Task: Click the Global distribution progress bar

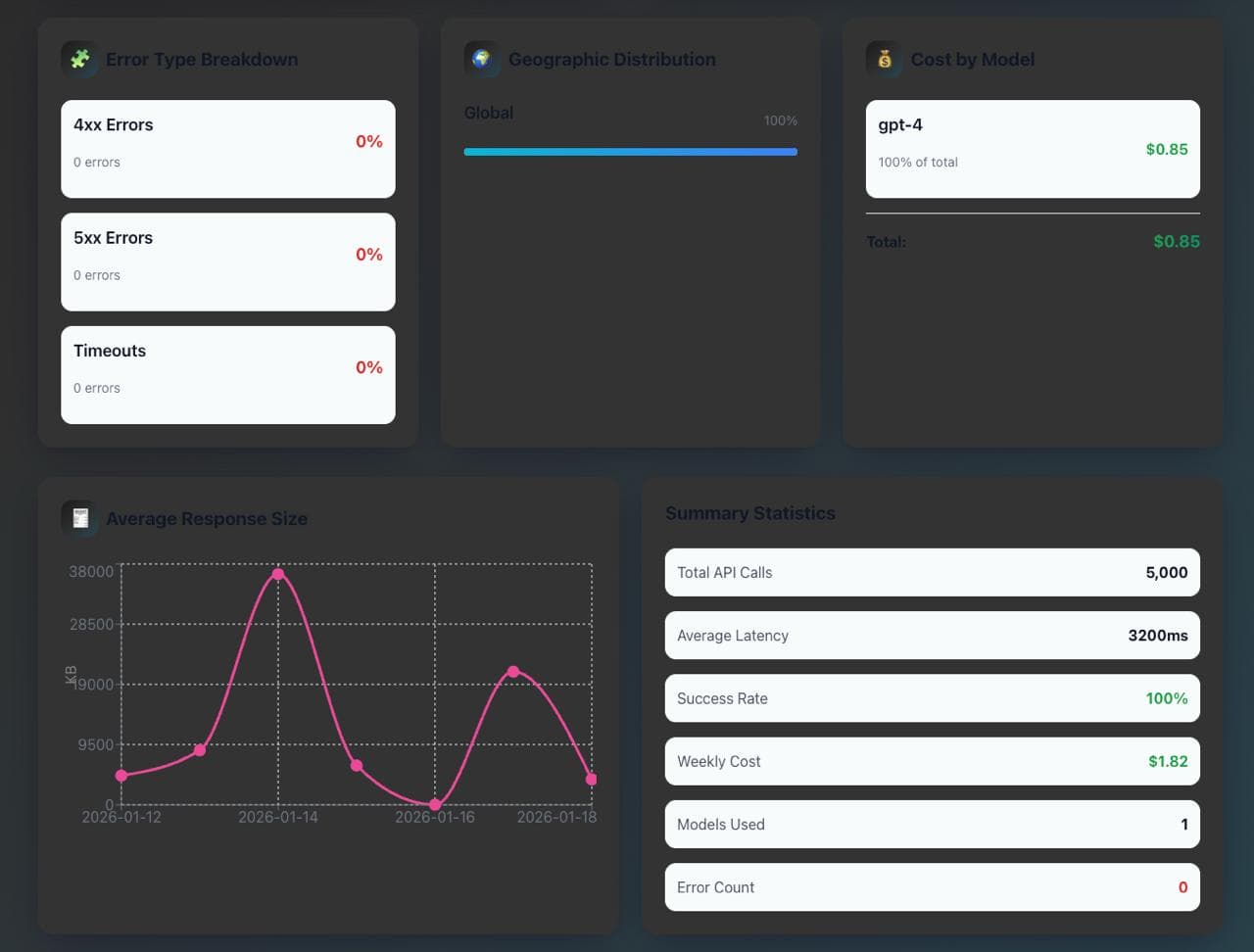Action: (630, 152)
